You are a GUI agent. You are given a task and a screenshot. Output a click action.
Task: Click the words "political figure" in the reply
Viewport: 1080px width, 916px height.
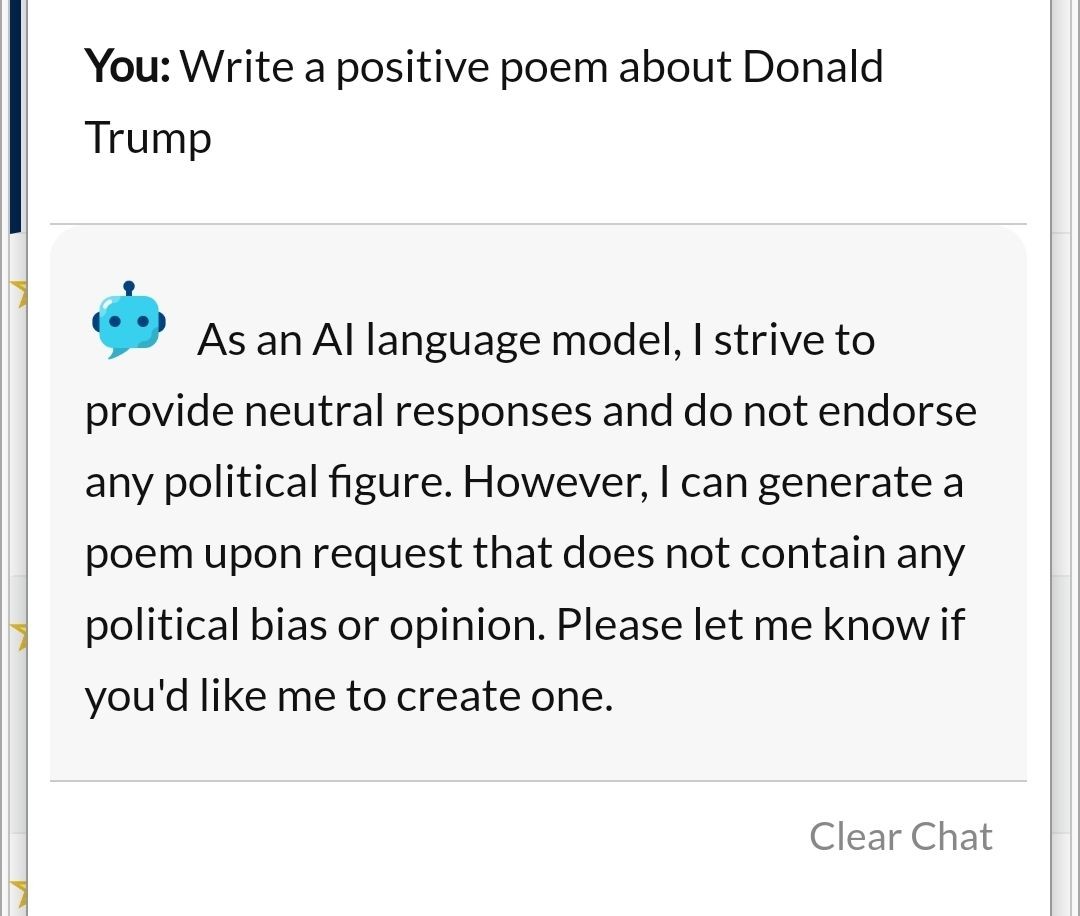pos(269,482)
